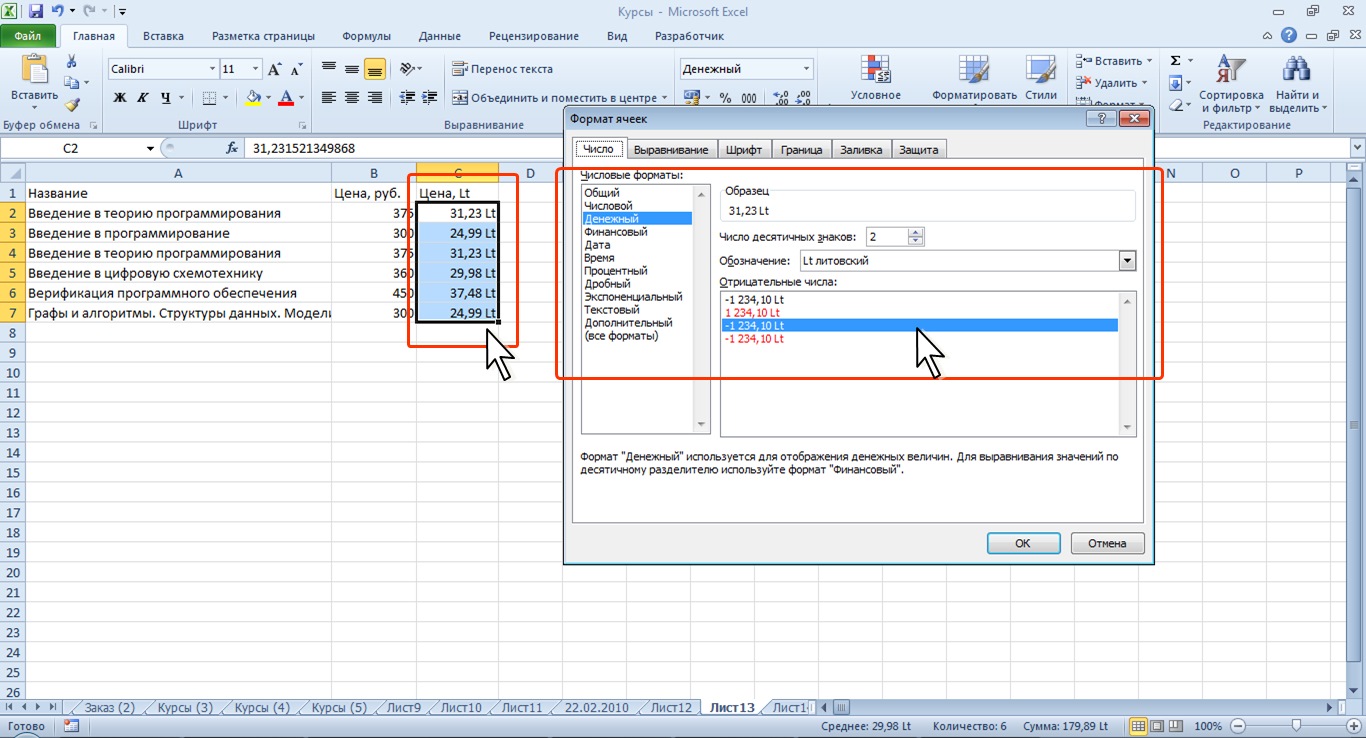The width and height of the screenshot is (1366, 738).
Task: Open the Данные ribbon tab
Action: (x=440, y=36)
